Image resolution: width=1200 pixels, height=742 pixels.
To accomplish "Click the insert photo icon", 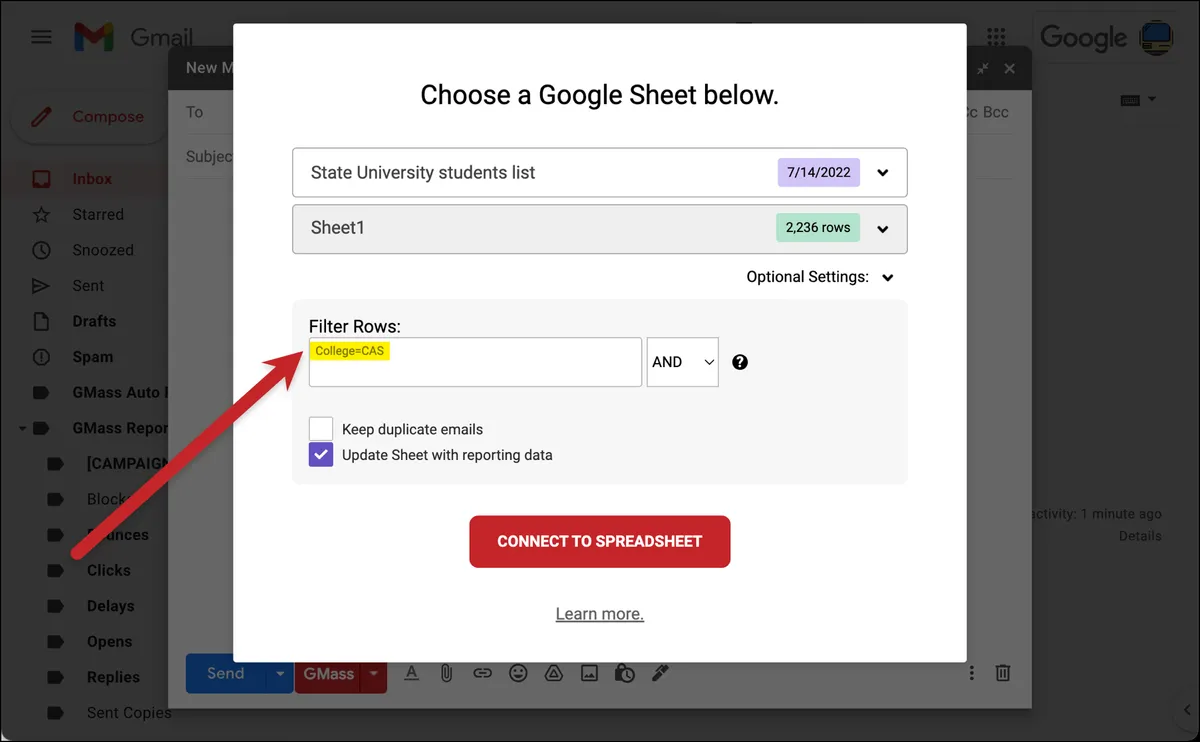I will point(589,673).
